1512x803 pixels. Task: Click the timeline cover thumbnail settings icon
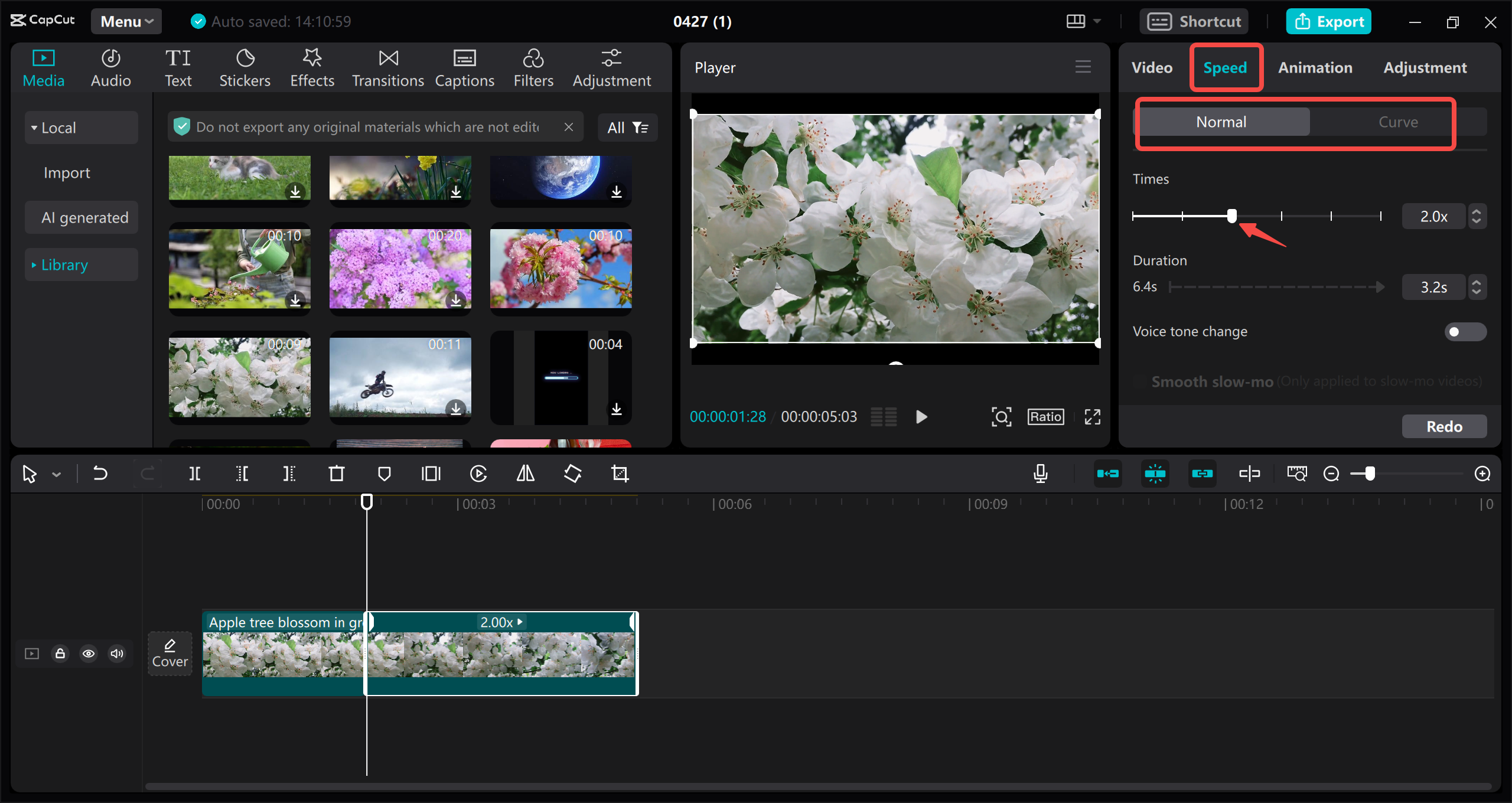pos(1297,474)
